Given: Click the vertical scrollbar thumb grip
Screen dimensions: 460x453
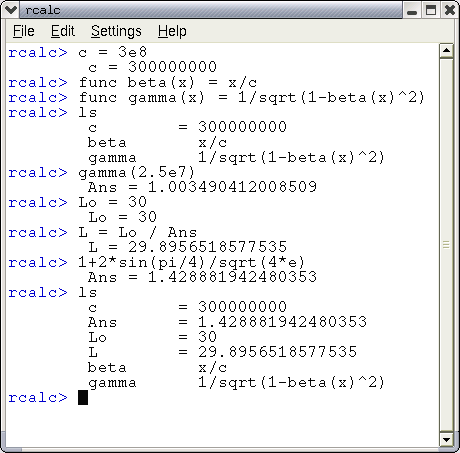Looking at the screenshot, I should tap(446, 245).
